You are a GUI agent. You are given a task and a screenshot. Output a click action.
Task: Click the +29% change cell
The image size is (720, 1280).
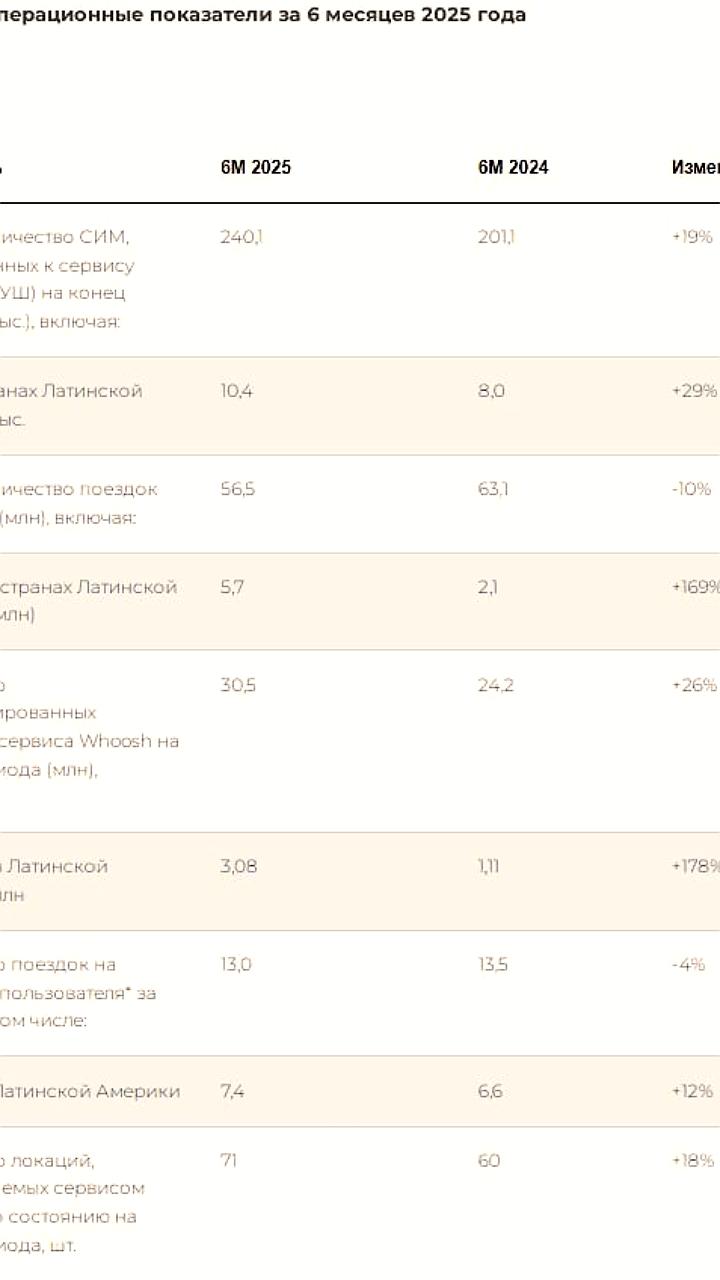pyautogui.click(x=694, y=391)
